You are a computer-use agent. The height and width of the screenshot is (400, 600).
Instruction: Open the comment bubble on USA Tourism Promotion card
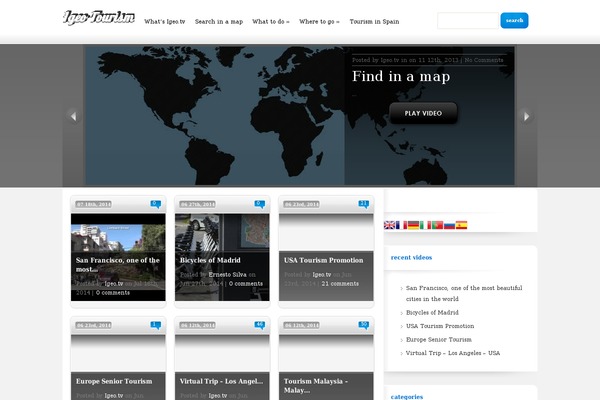tap(364, 204)
